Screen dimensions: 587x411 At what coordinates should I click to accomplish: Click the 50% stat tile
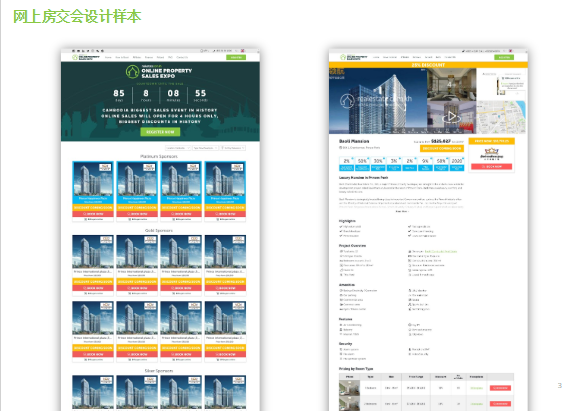tap(362, 164)
